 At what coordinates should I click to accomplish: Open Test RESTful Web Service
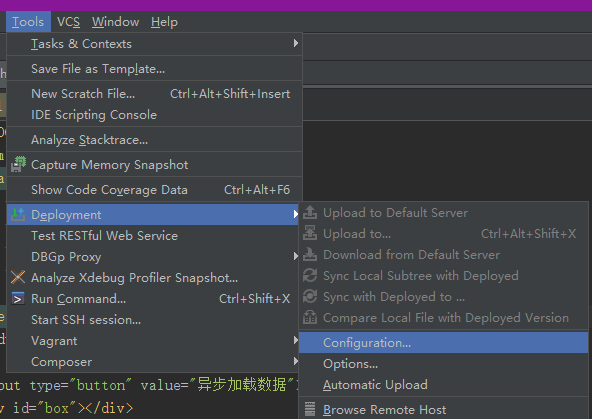coord(154,236)
